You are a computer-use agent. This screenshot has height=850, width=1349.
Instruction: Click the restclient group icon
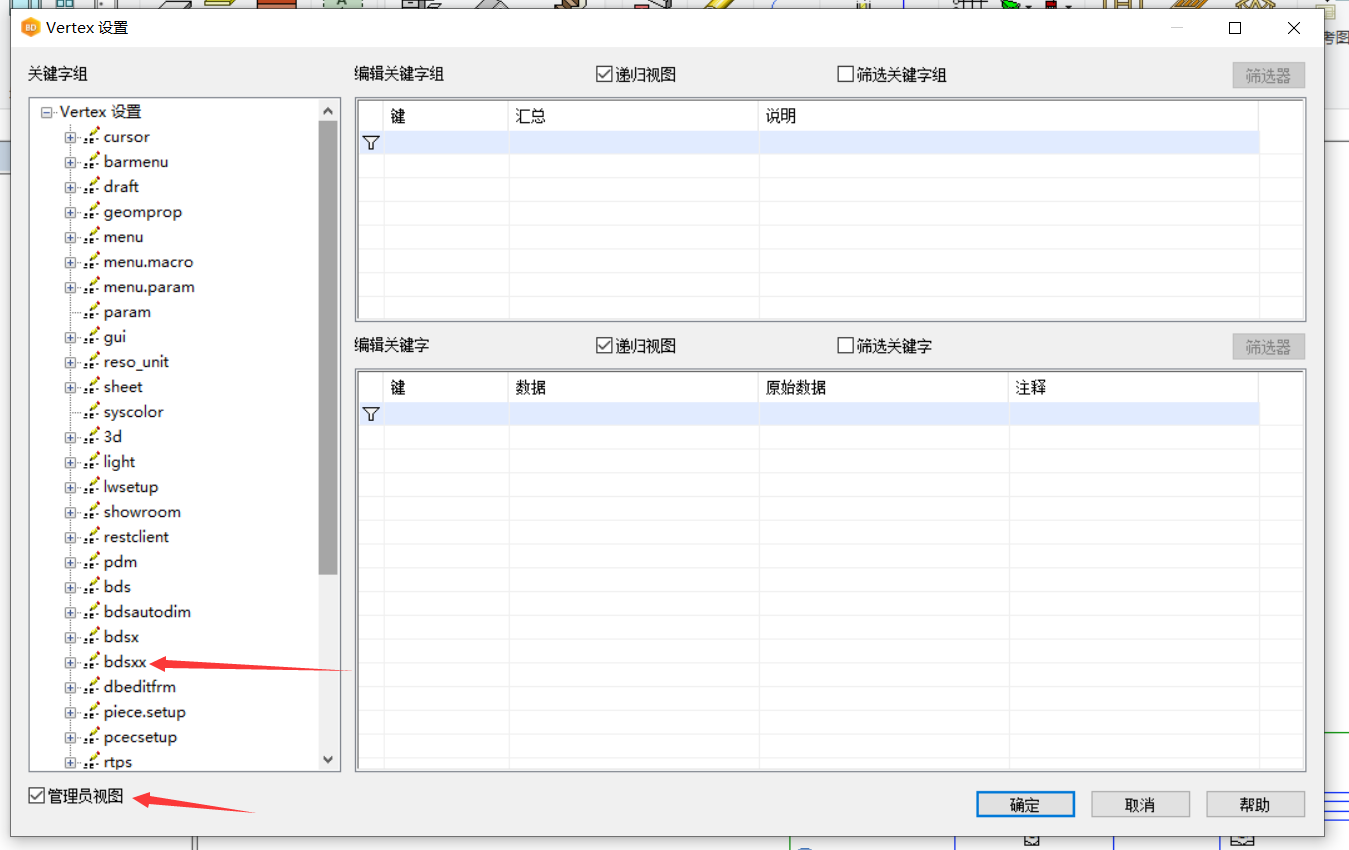[92, 537]
